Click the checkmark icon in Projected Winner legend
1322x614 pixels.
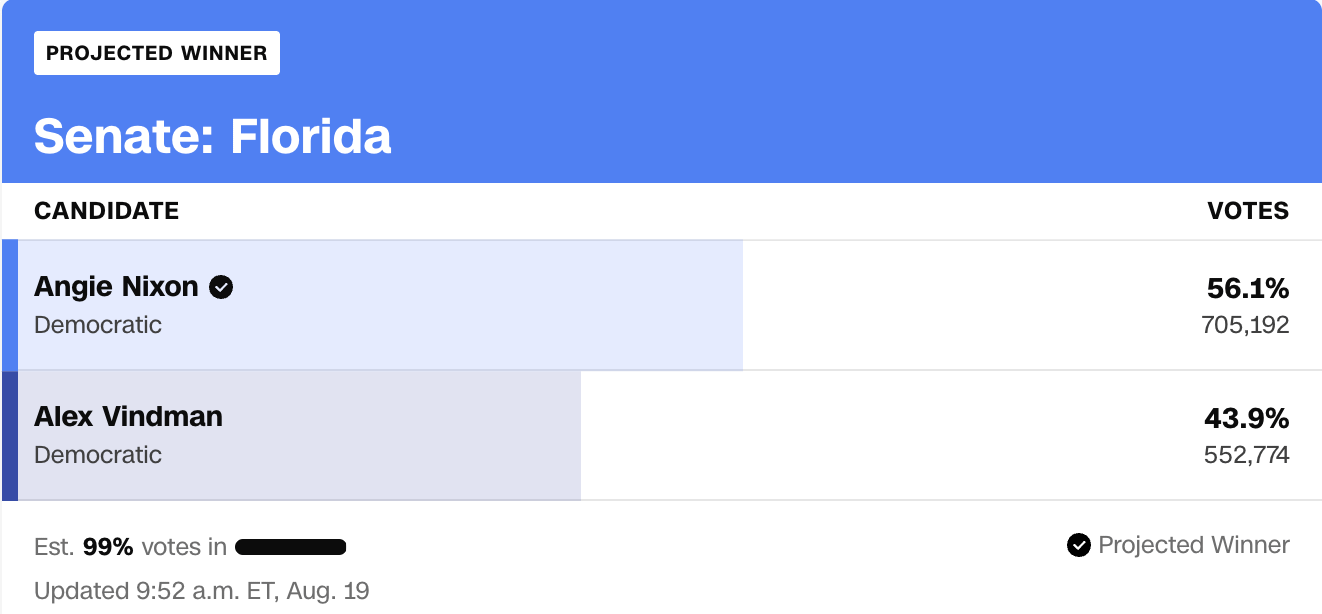1078,545
